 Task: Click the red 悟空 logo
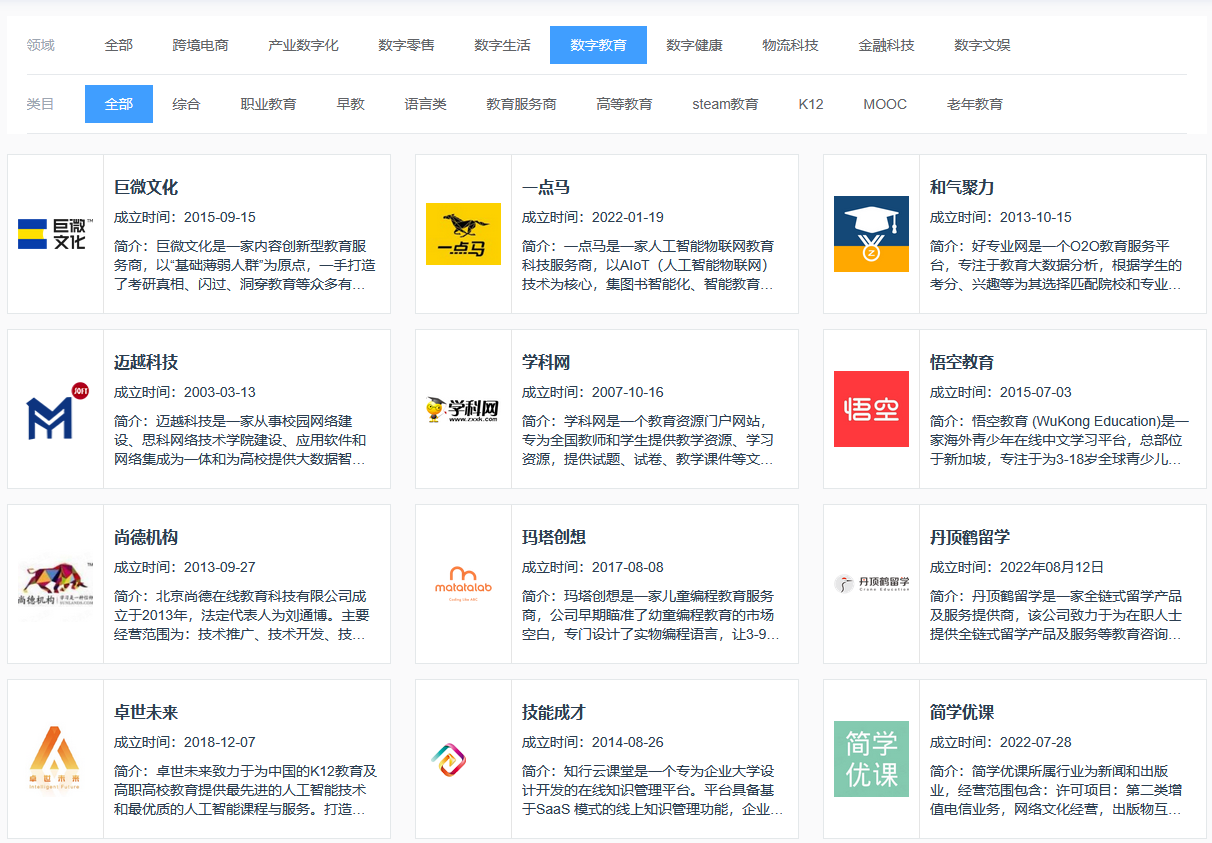point(871,408)
